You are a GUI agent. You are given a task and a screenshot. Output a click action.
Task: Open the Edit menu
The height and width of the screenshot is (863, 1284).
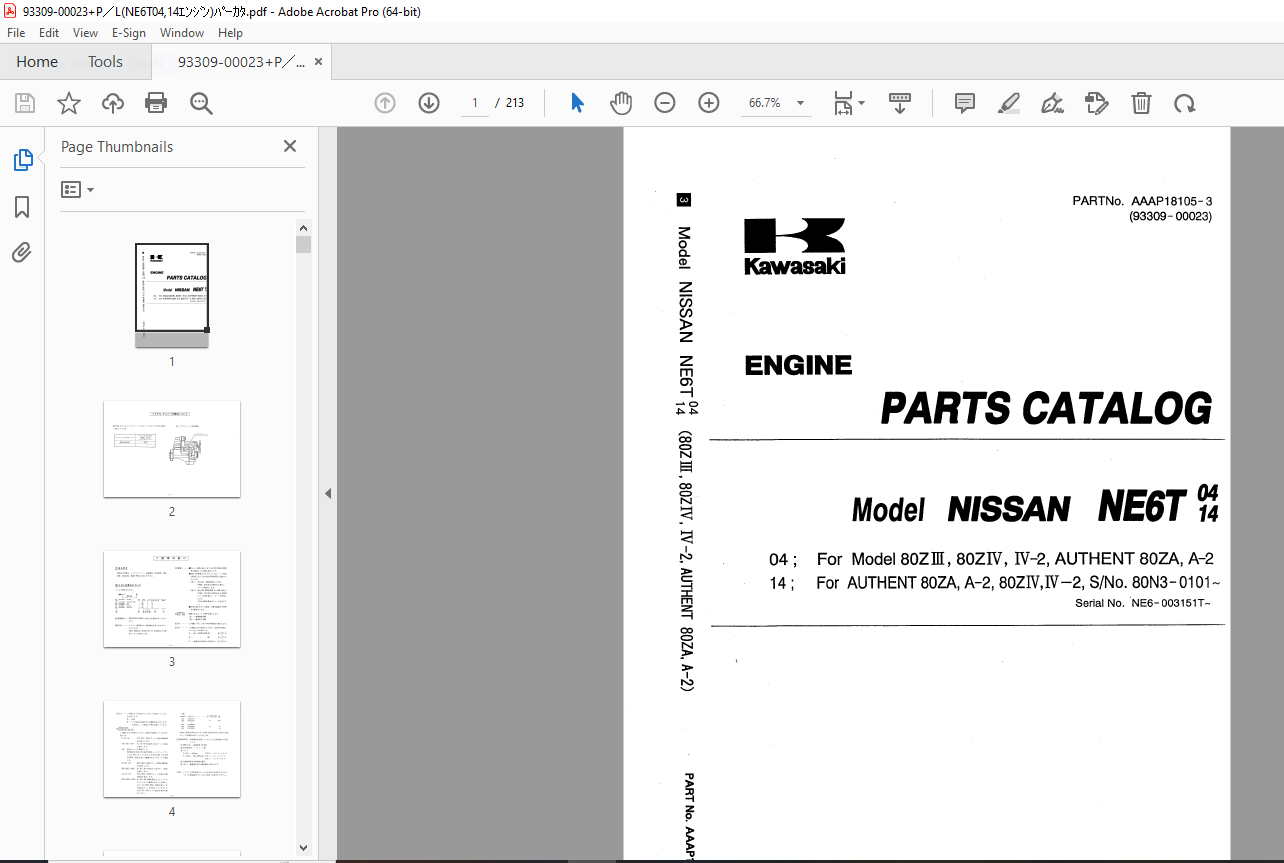[x=49, y=33]
